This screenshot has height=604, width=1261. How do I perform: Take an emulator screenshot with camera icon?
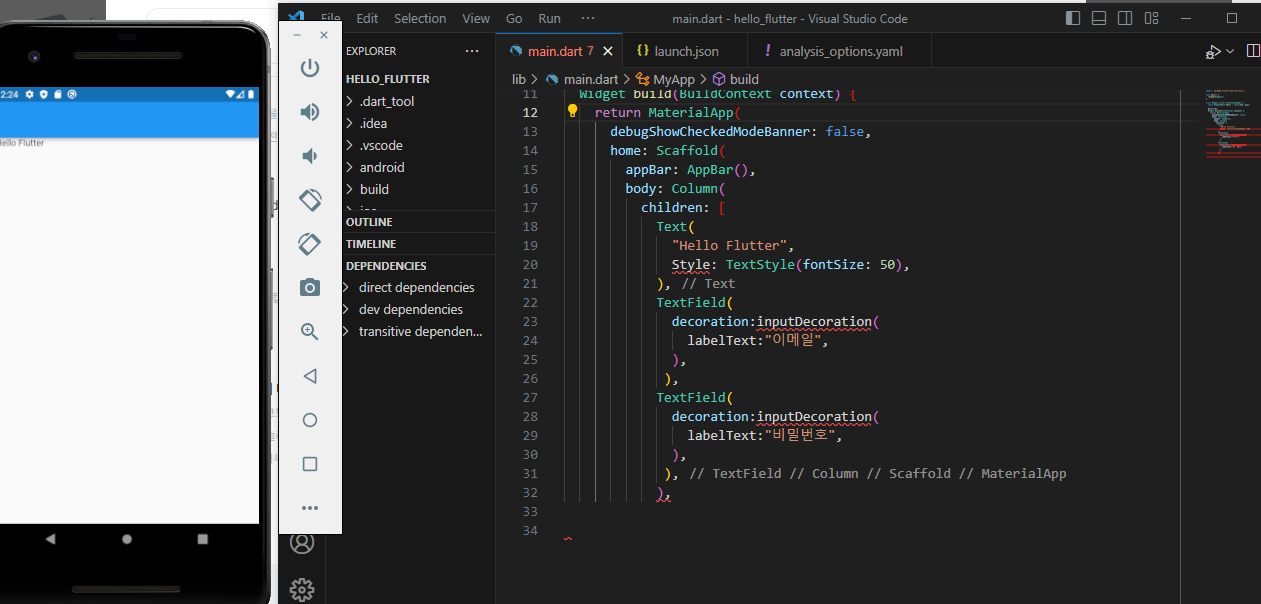[x=310, y=288]
